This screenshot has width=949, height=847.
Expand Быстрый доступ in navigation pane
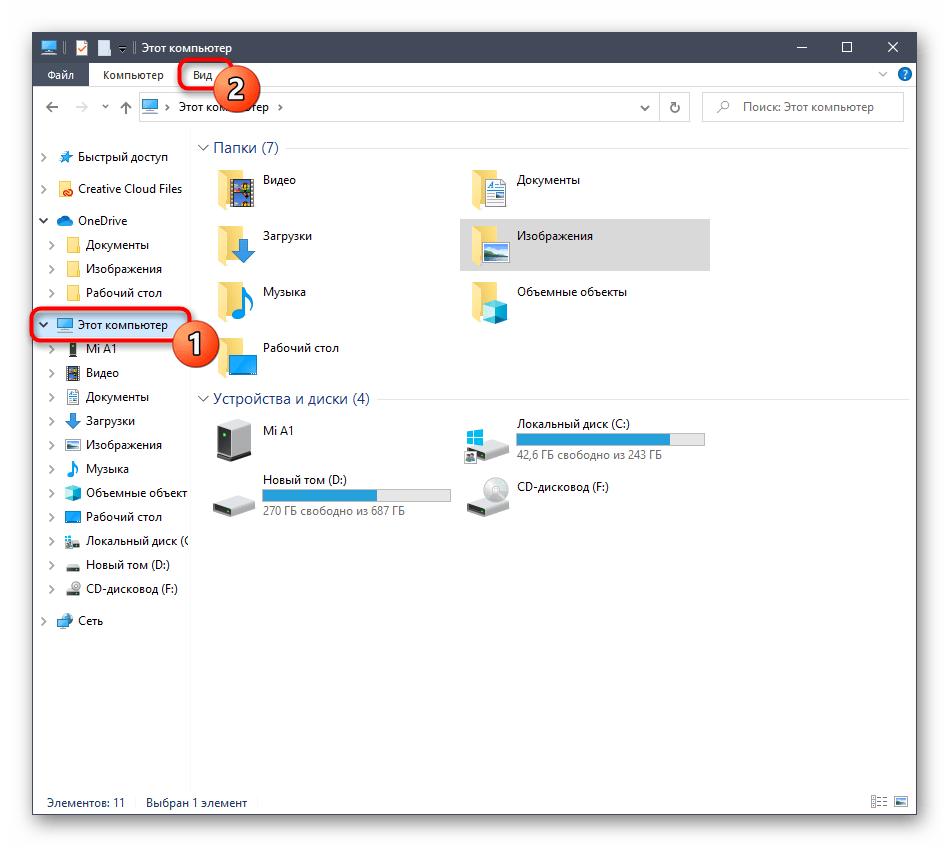coord(43,157)
